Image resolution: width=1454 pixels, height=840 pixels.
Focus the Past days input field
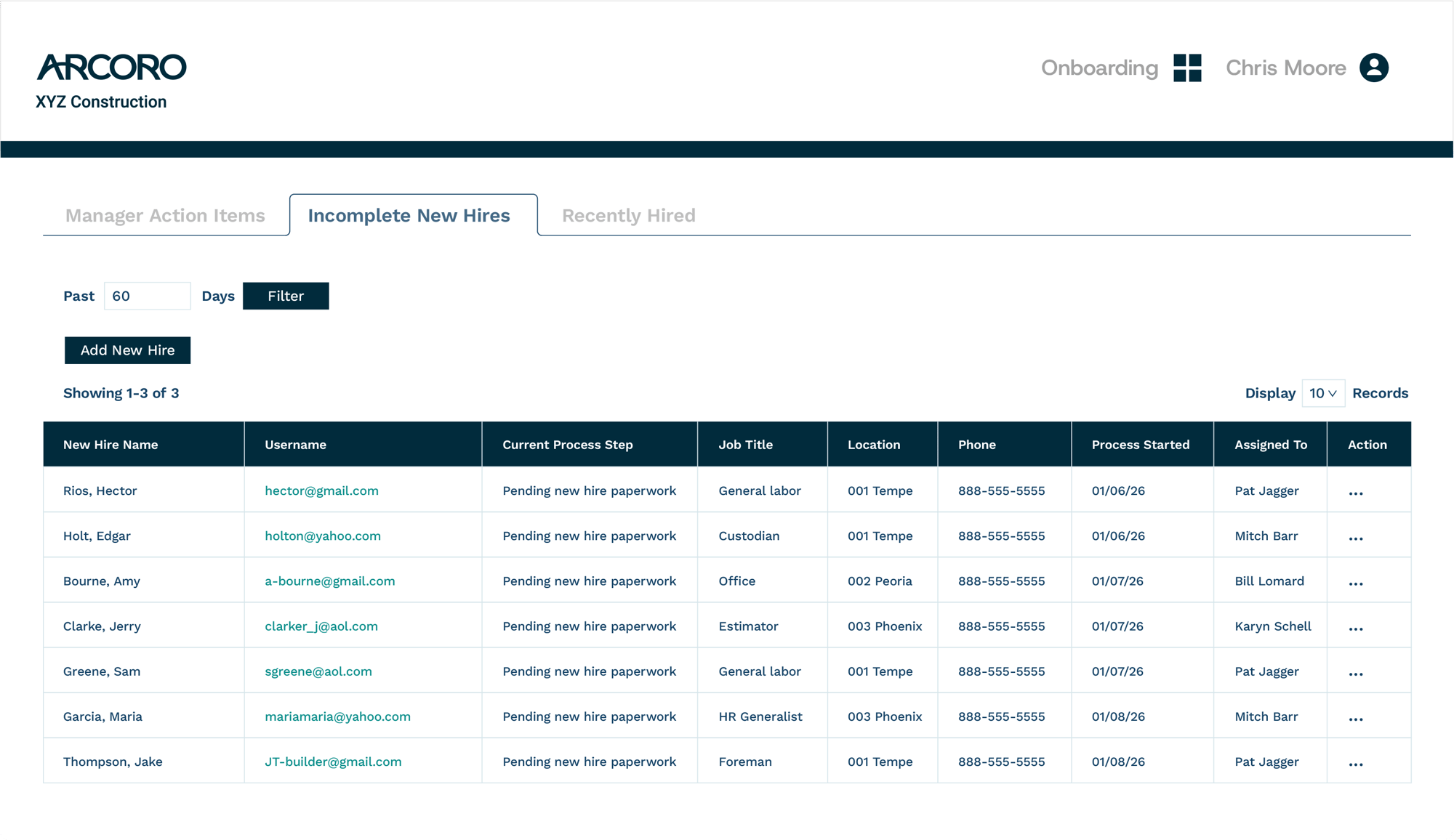coord(148,296)
